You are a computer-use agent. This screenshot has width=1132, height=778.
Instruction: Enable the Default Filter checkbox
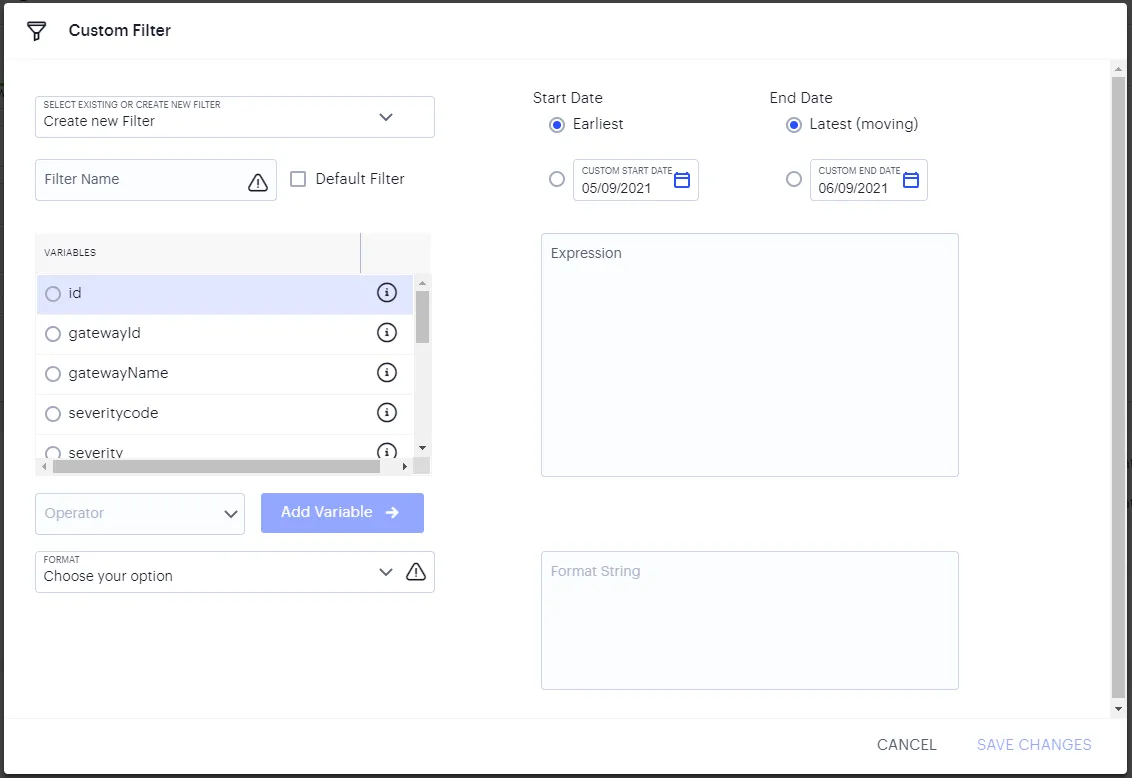297,179
